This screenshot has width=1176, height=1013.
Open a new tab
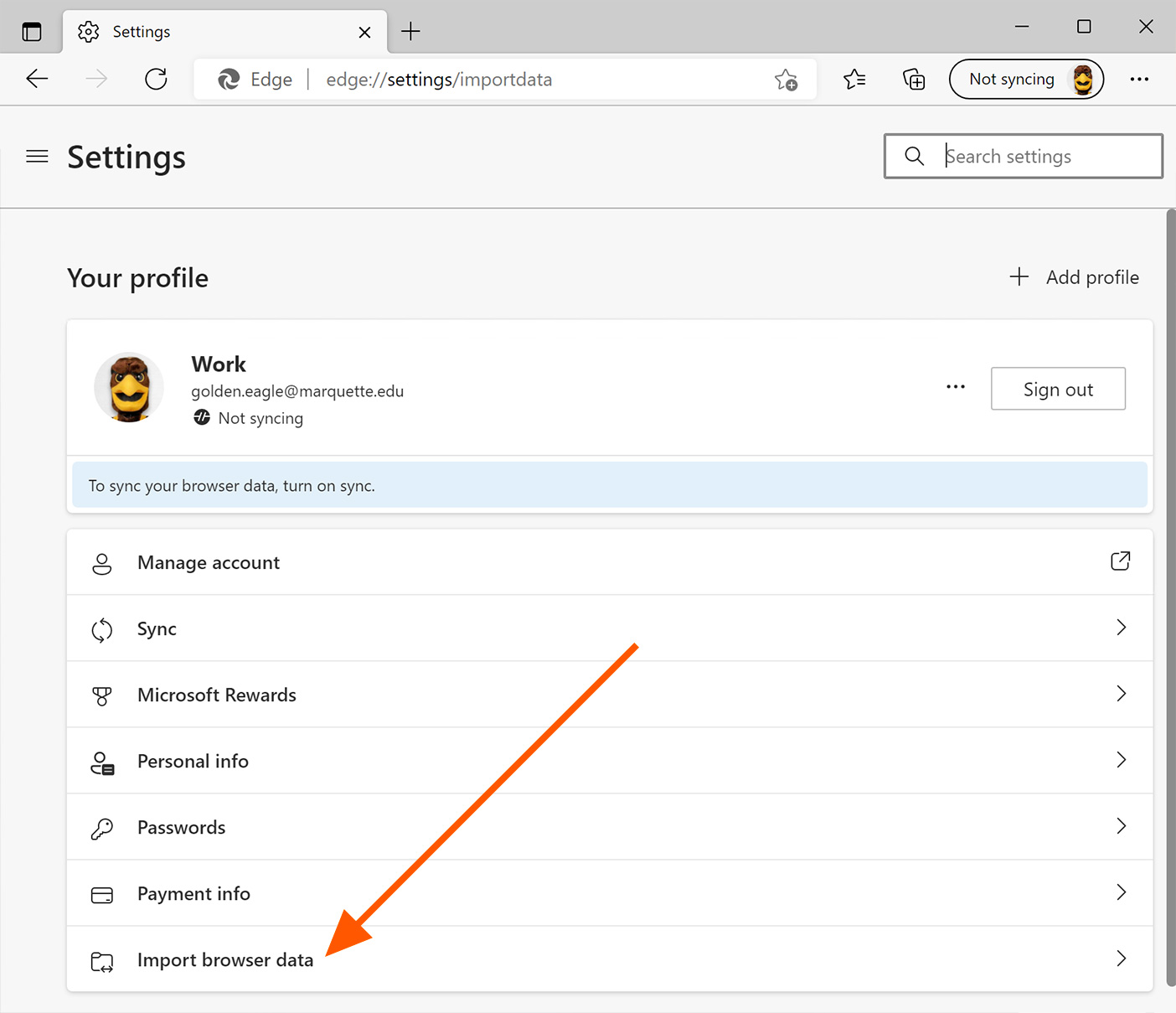(x=410, y=32)
